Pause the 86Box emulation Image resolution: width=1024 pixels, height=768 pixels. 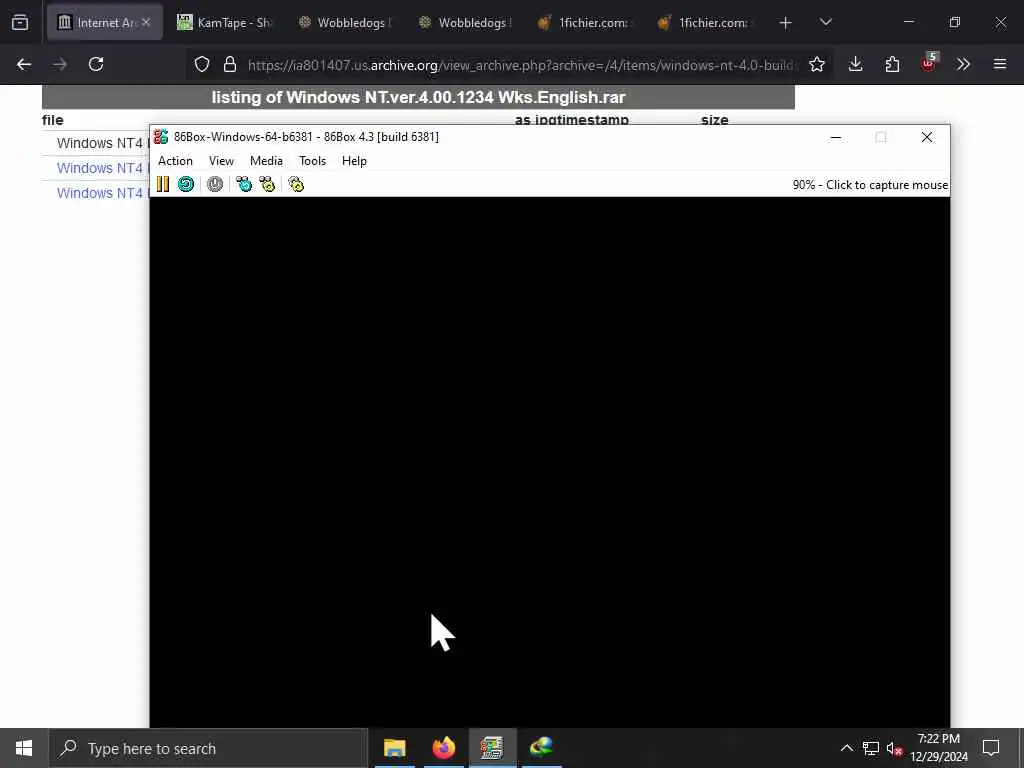[163, 185]
